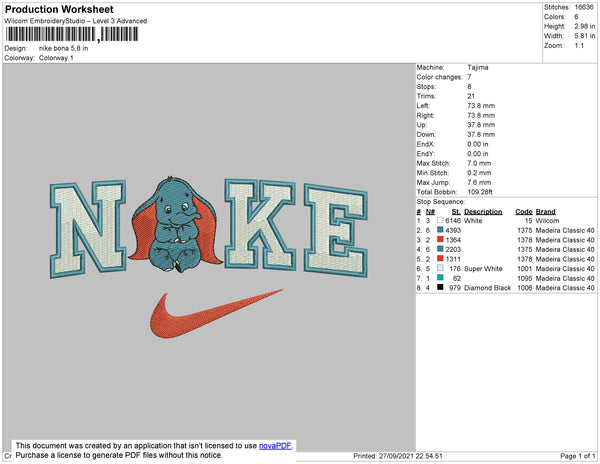This screenshot has width=600, height=464.
Task: Click the 'Color changes:' label
Action: click(x=439, y=77)
